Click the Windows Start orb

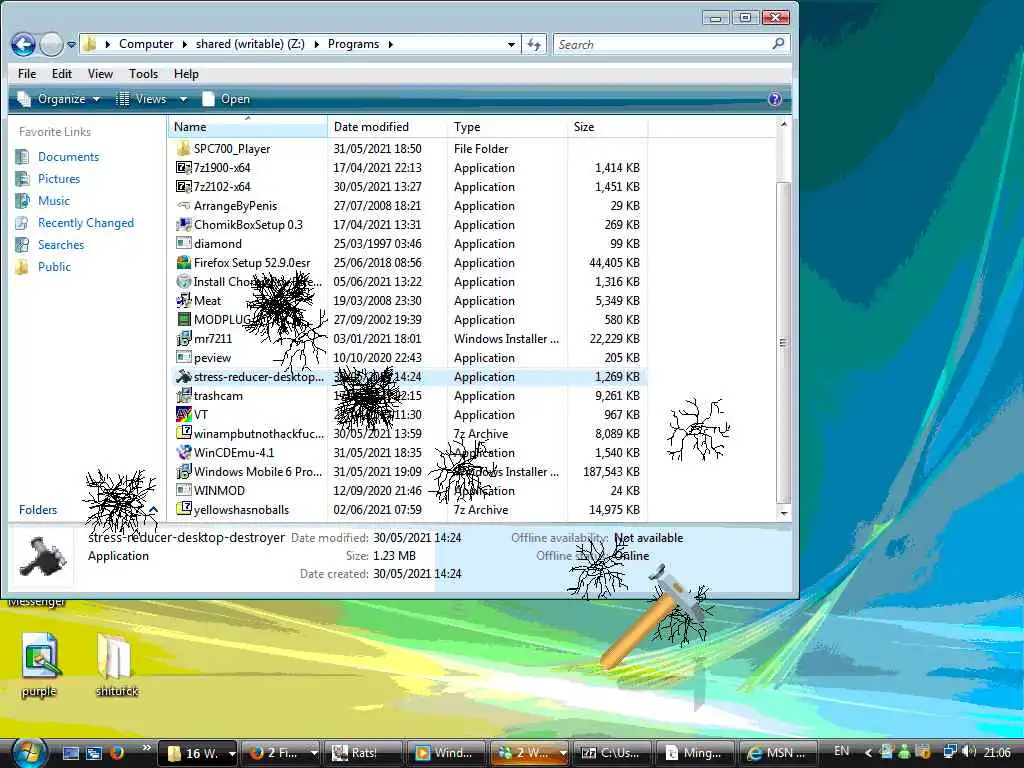point(27,751)
